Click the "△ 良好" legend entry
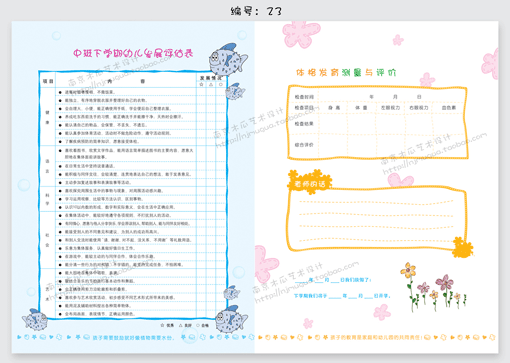 click(x=185, y=325)
